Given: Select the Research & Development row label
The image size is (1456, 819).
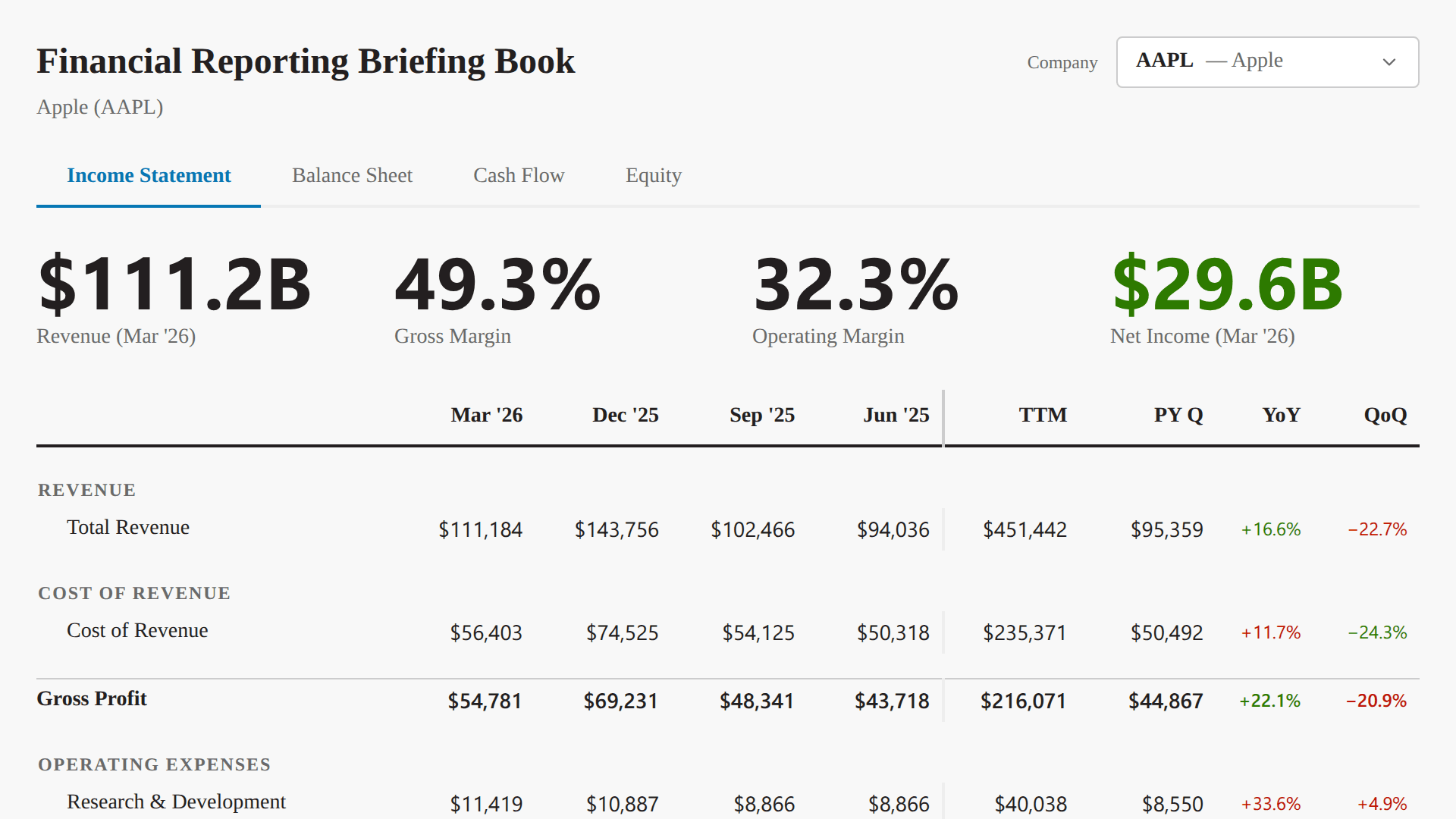Looking at the screenshot, I should (x=176, y=802).
